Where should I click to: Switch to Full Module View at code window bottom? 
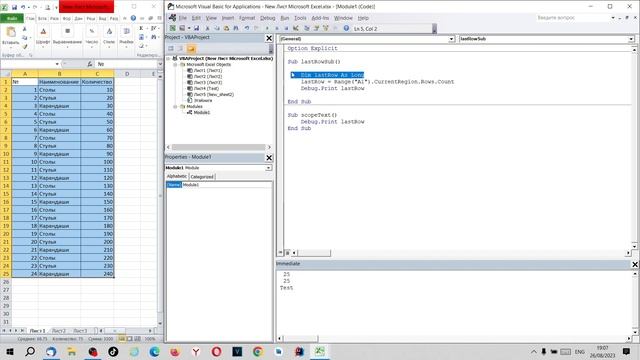click(x=287, y=253)
